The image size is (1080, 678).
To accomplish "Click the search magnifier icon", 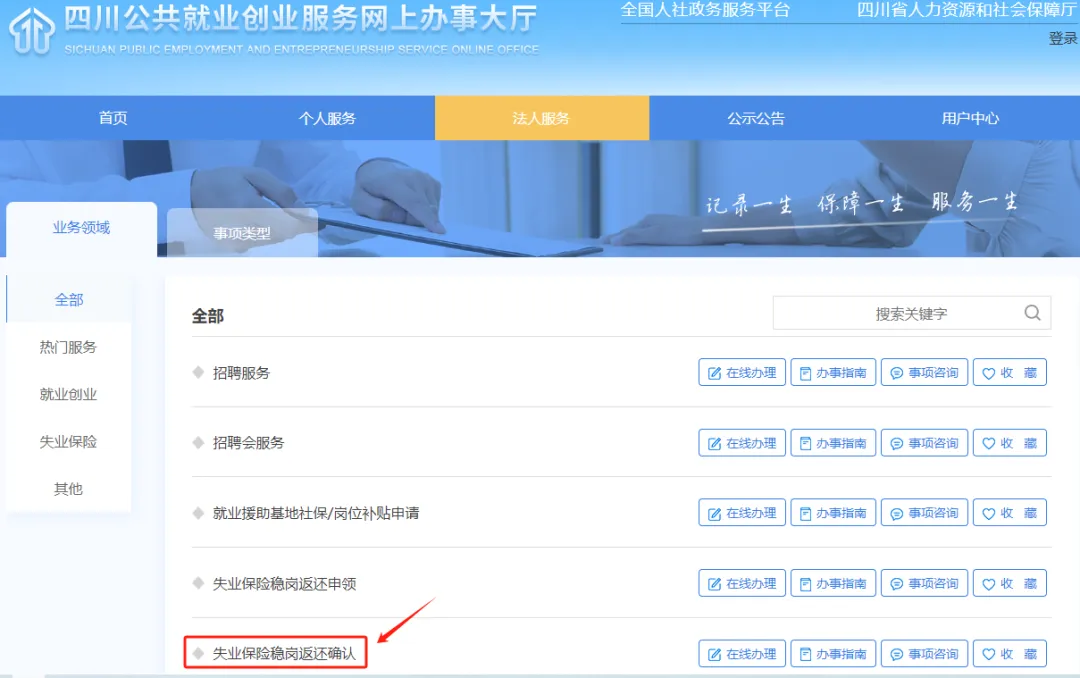I will click(1032, 312).
